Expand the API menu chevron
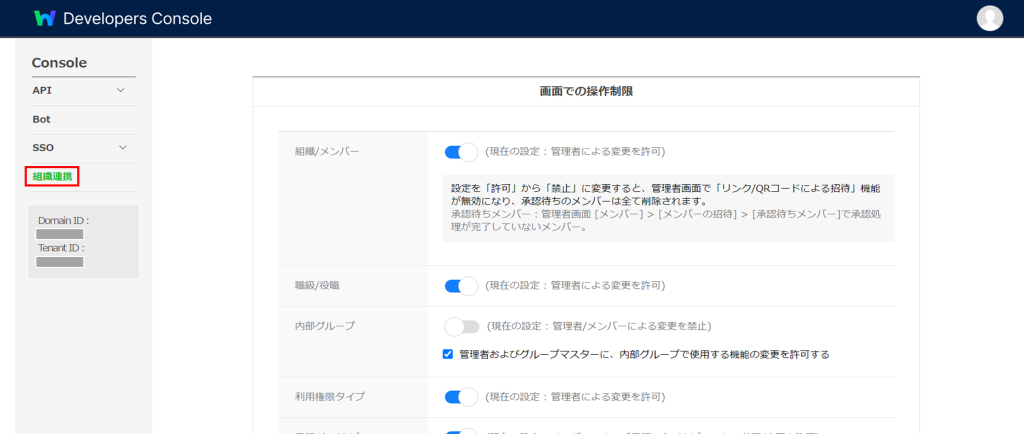Image resolution: width=1024 pixels, height=434 pixels. point(121,90)
